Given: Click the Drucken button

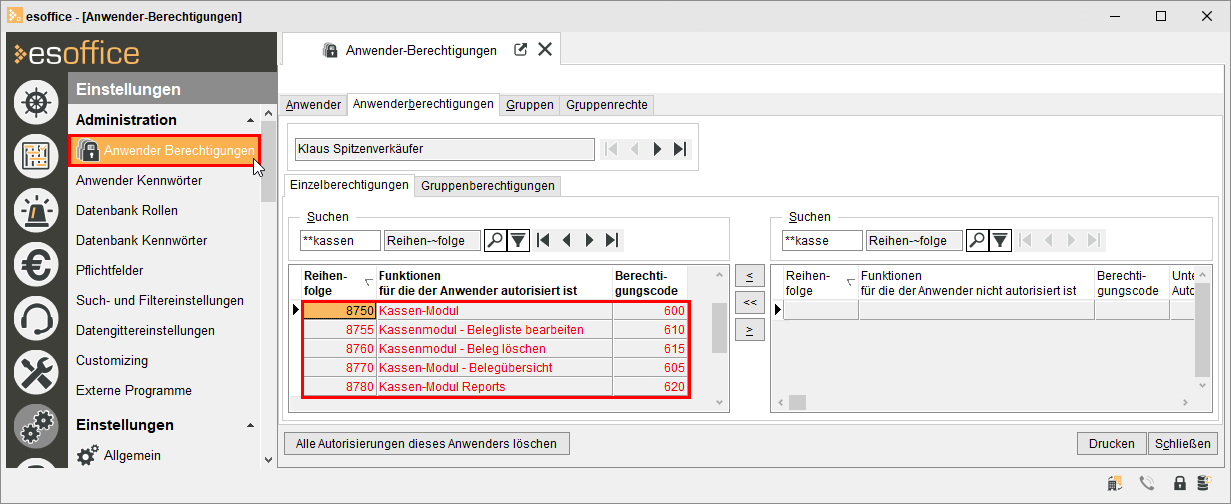Looking at the screenshot, I should click(x=1111, y=444).
